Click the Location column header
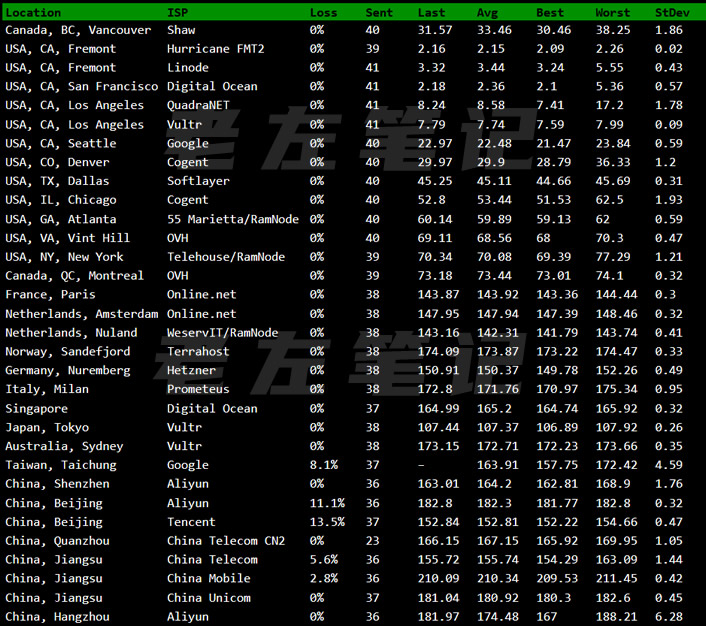 click(33, 12)
